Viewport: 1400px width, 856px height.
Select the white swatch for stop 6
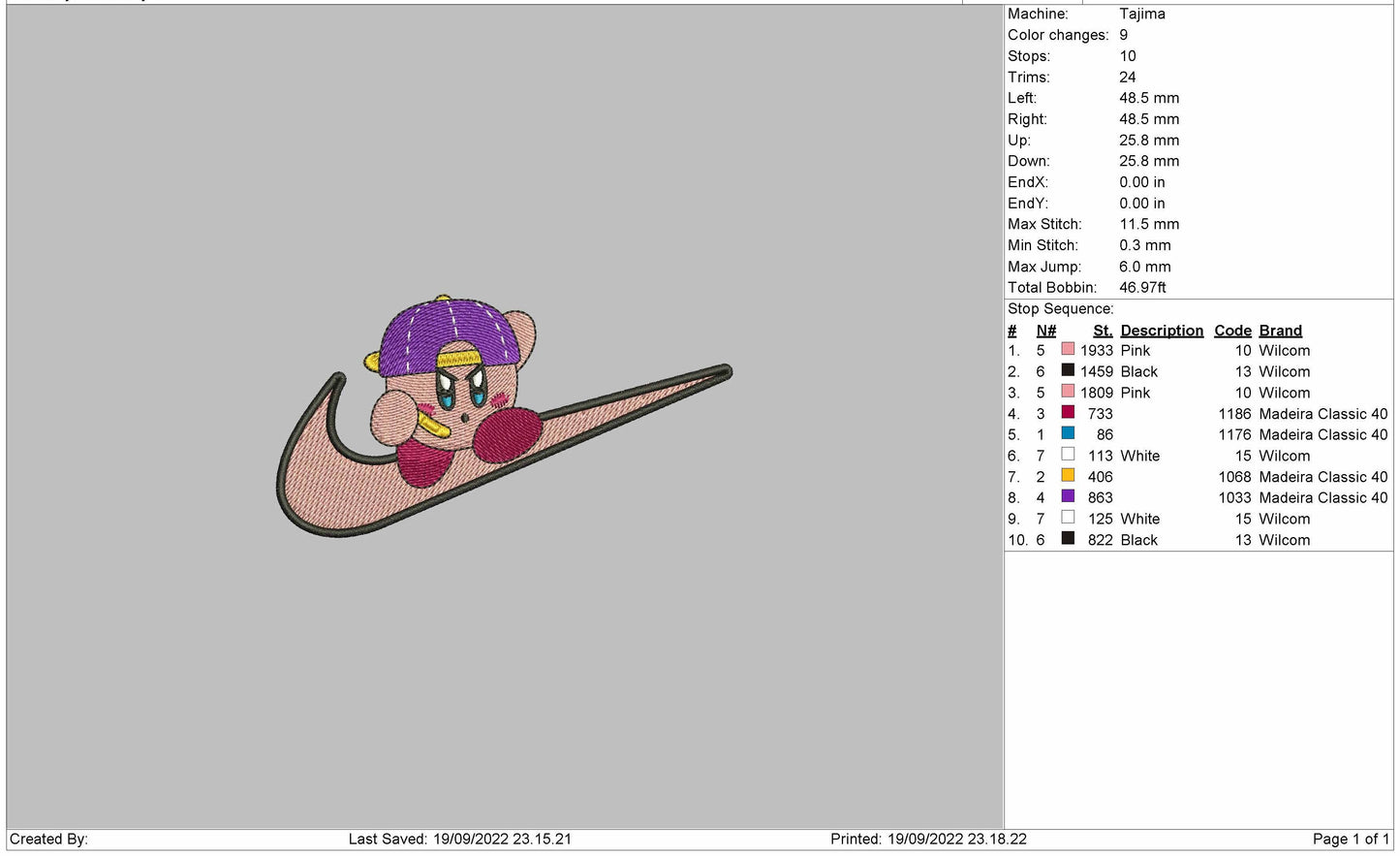point(1068,455)
